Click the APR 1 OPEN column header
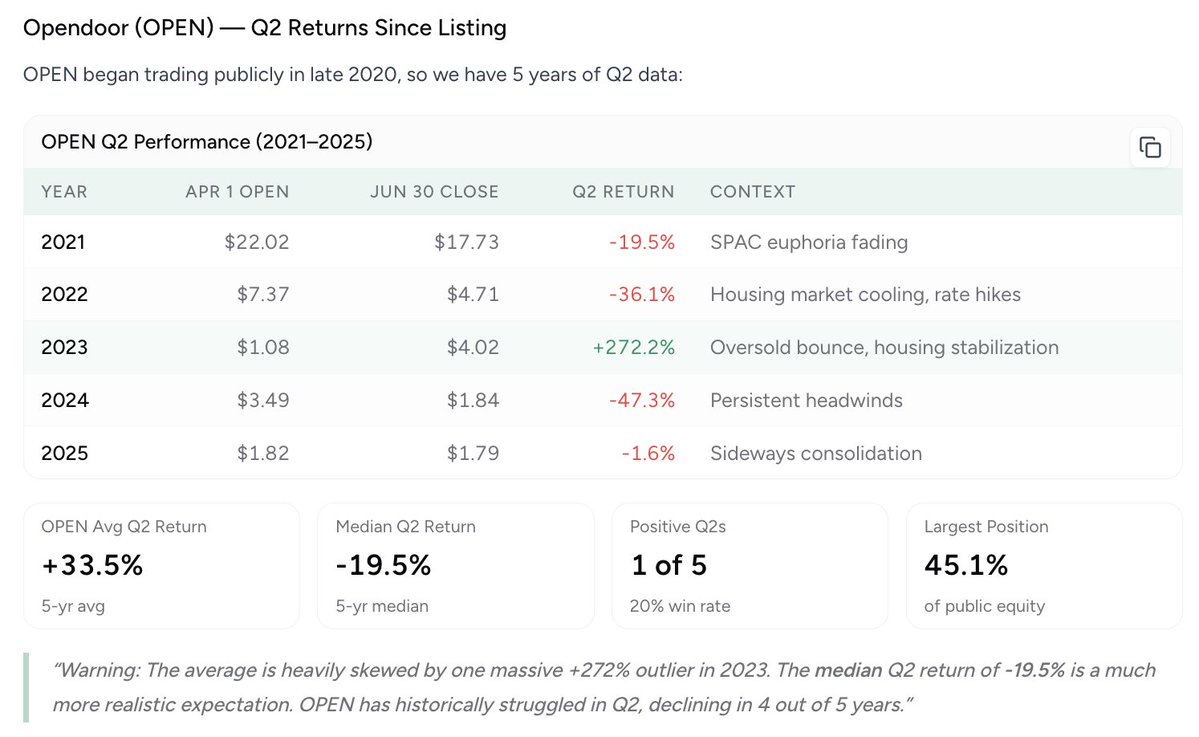 237,191
